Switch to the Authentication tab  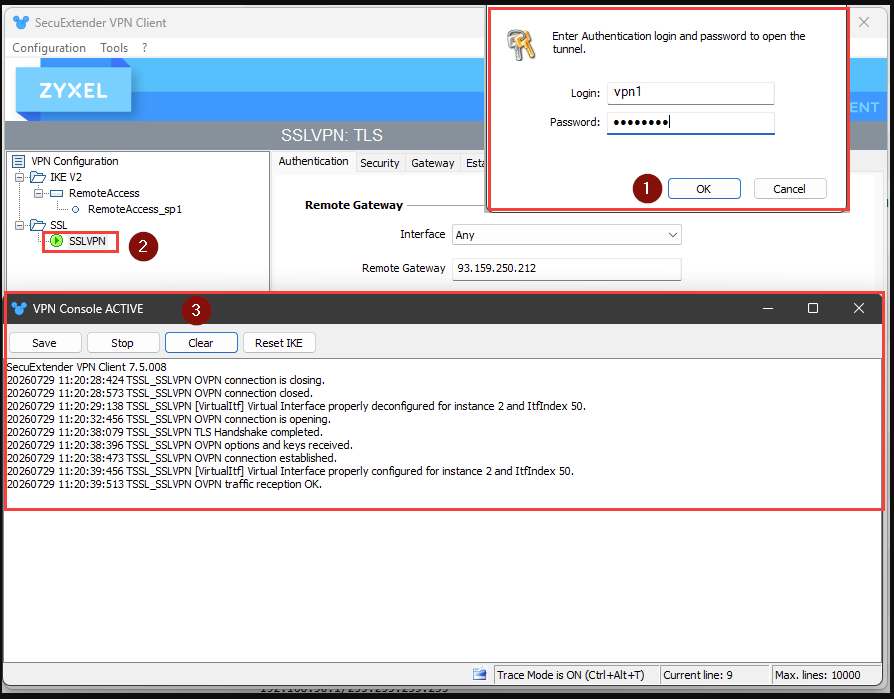[314, 161]
